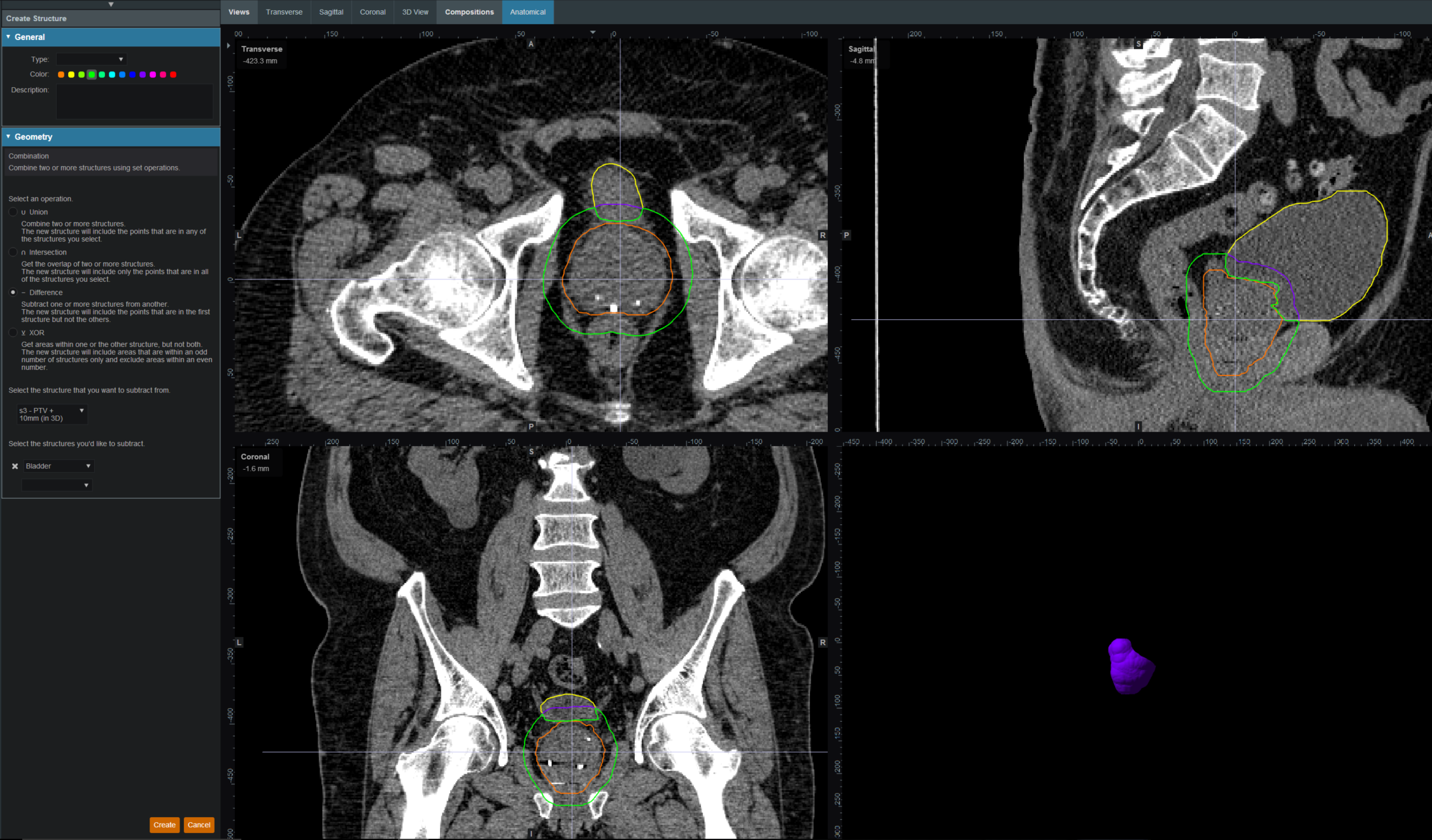Click the Create button

(164, 825)
